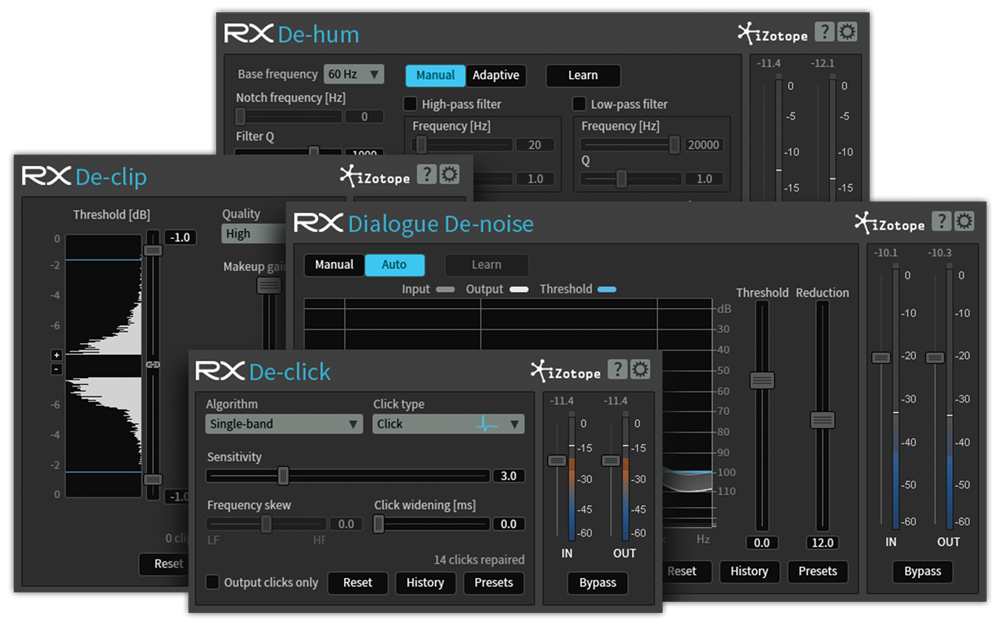
Task: Click Bypass in the De-click window
Action: (x=598, y=582)
